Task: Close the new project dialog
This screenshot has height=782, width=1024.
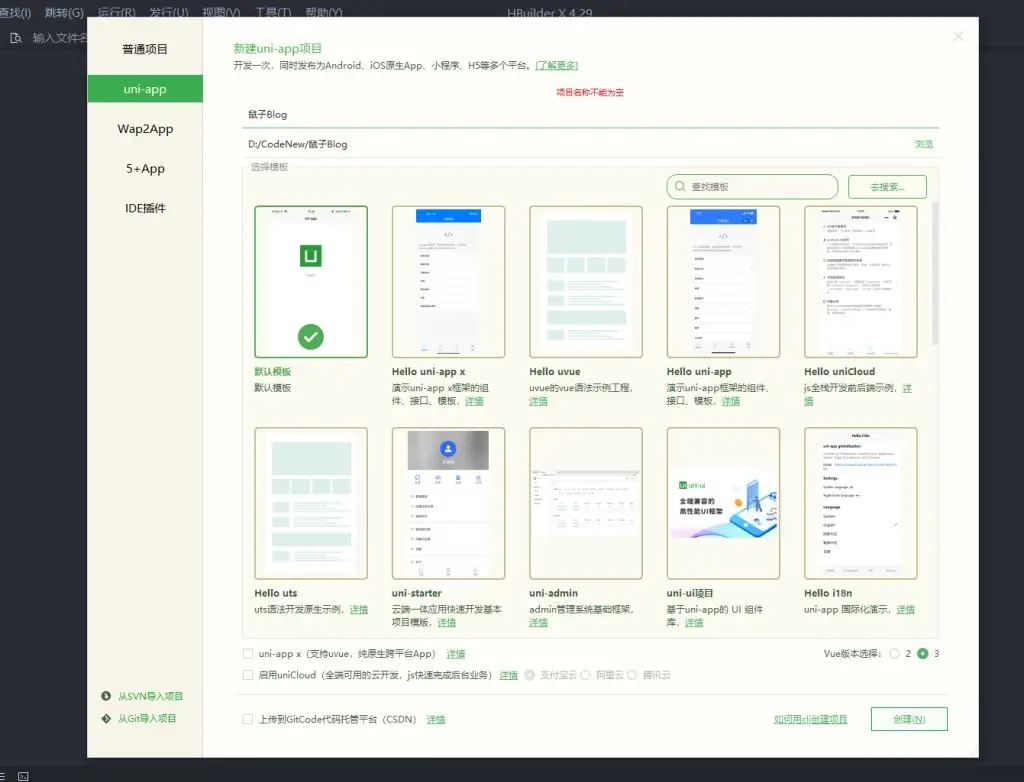Action: [x=958, y=37]
